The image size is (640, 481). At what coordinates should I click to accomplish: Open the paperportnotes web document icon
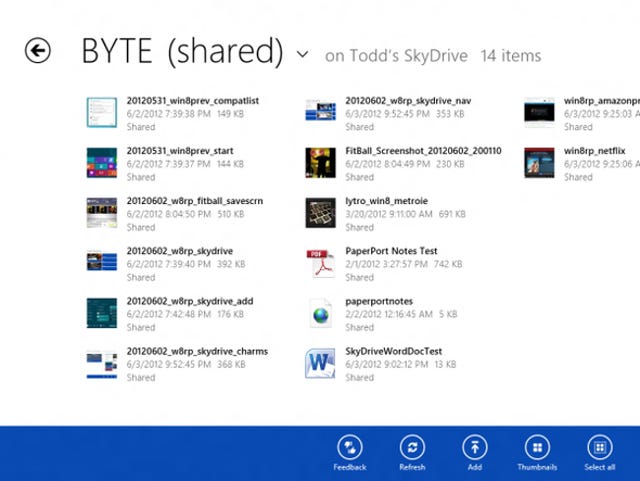320,314
